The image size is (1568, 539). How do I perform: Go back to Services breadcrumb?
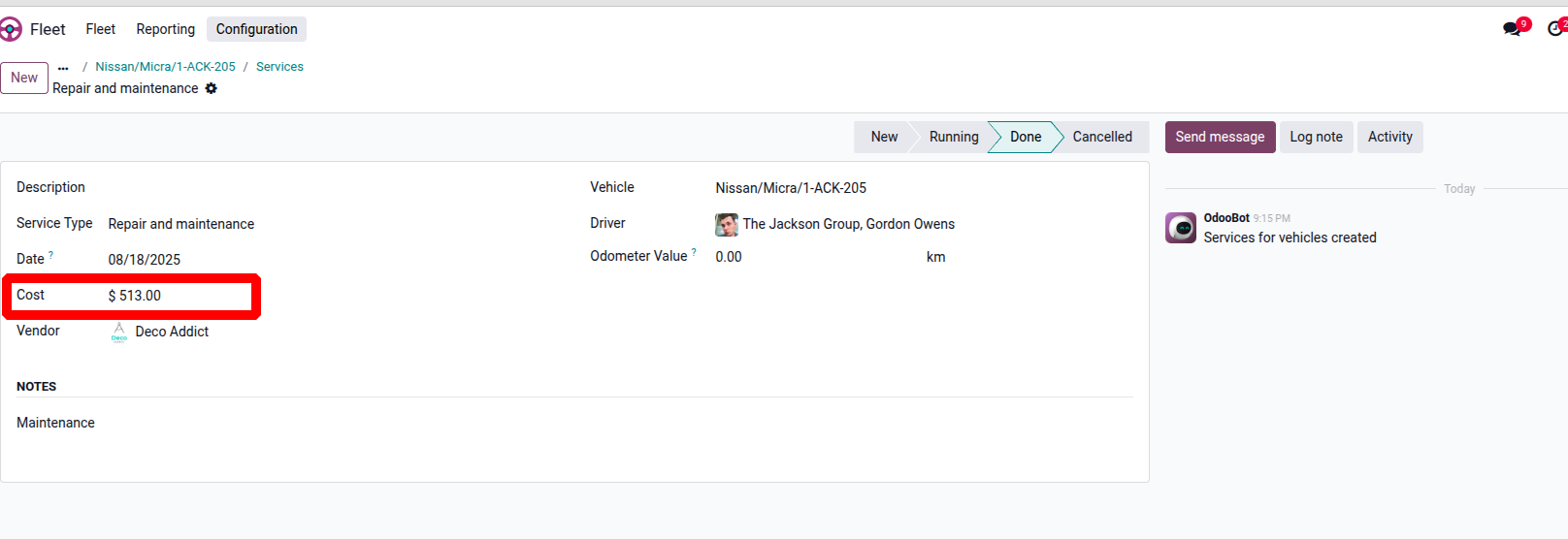click(x=279, y=67)
